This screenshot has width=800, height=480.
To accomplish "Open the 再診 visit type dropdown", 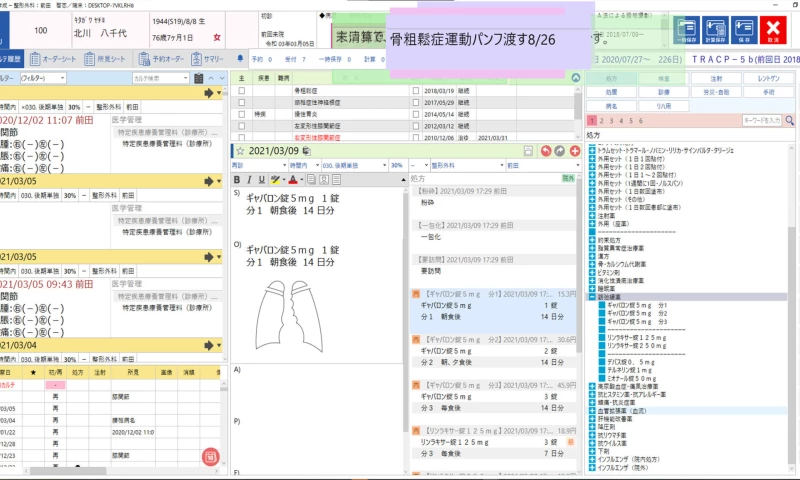I will point(259,165).
